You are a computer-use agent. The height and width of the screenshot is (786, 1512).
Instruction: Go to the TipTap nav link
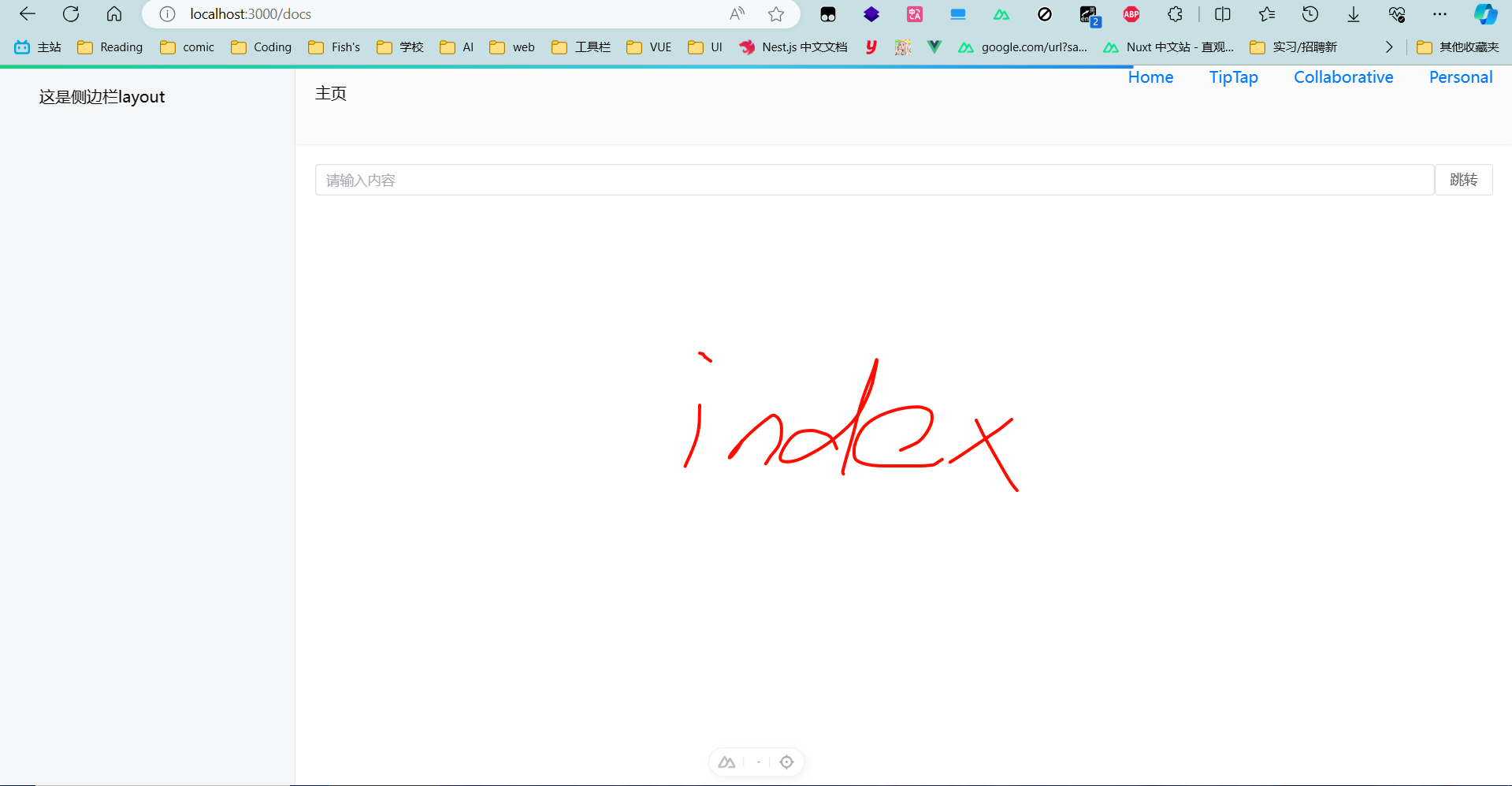pos(1233,77)
